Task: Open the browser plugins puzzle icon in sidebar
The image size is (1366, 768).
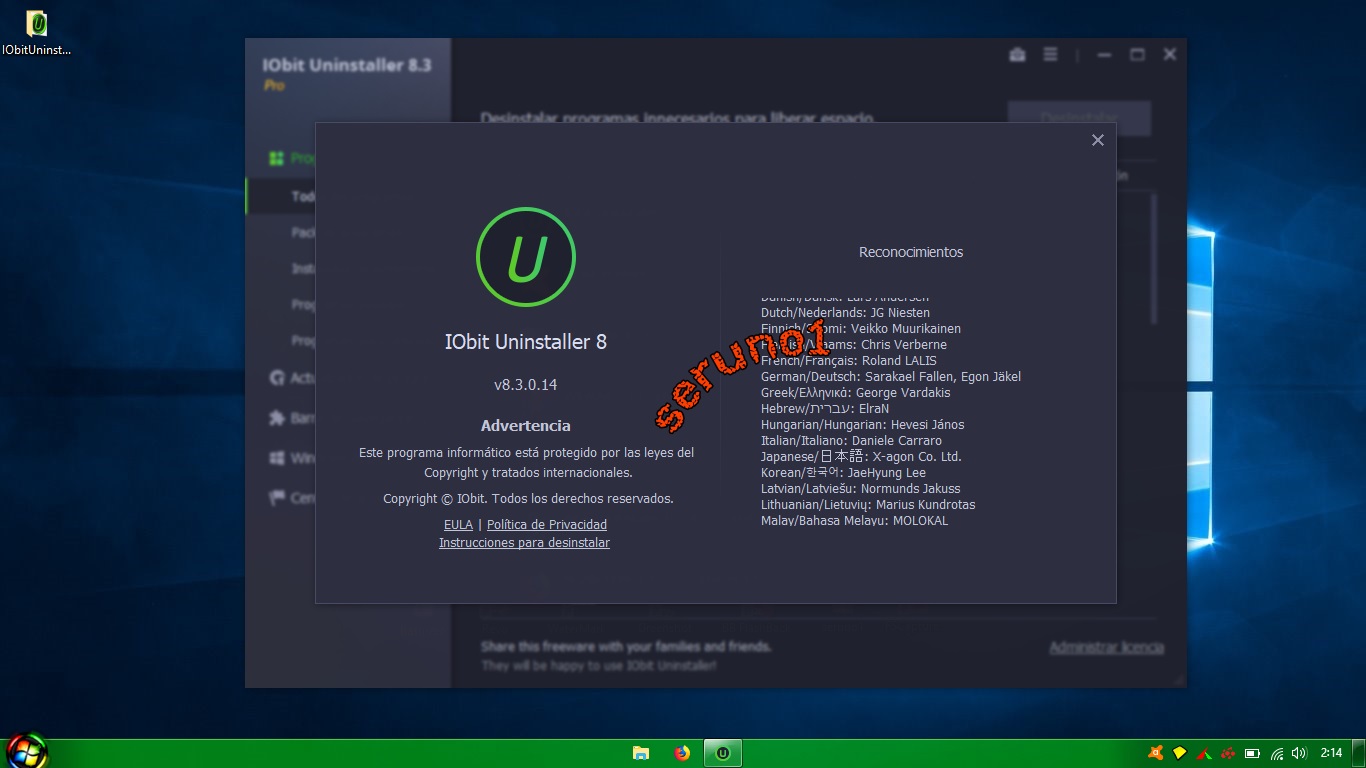Action: 277,418
